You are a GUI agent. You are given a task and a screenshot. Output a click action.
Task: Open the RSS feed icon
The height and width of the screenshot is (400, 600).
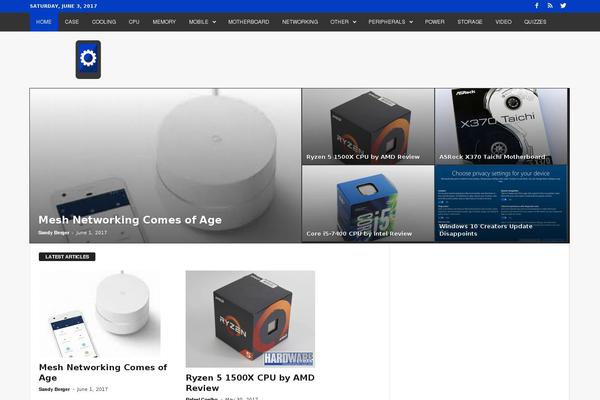click(550, 6)
